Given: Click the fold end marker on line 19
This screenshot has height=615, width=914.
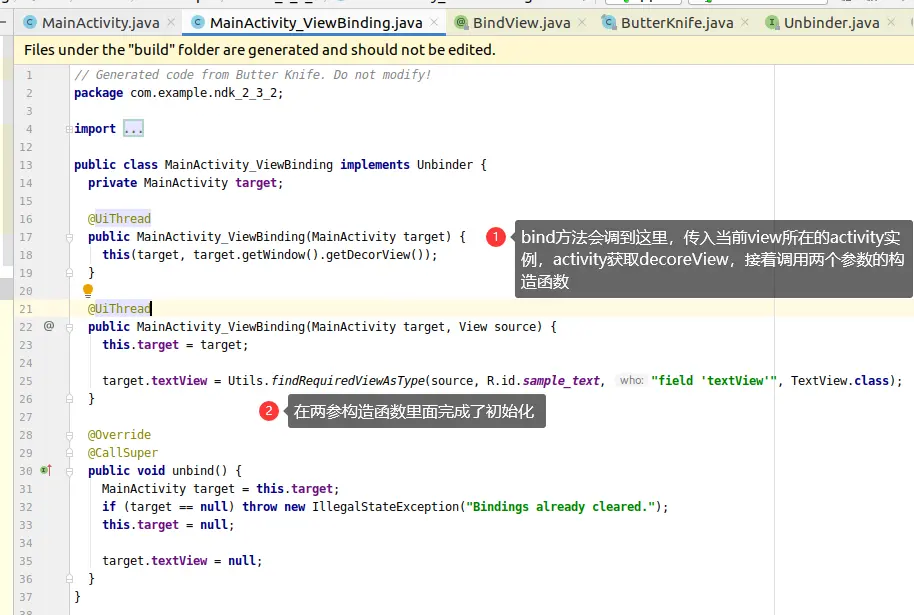Looking at the screenshot, I should (x=69, y=273).
